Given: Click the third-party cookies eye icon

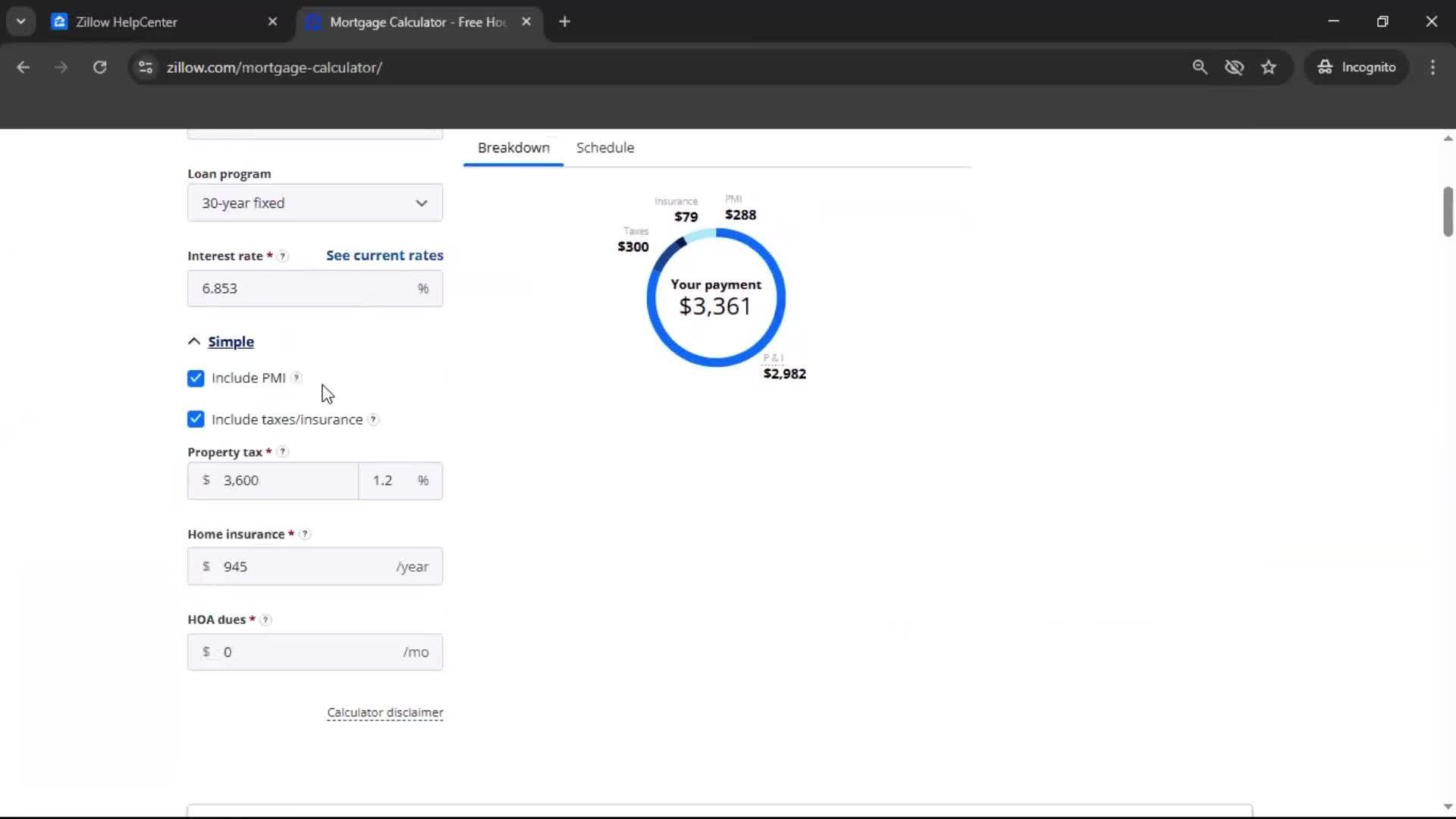Looking at the screenshot, I should tap(1235, 67).
